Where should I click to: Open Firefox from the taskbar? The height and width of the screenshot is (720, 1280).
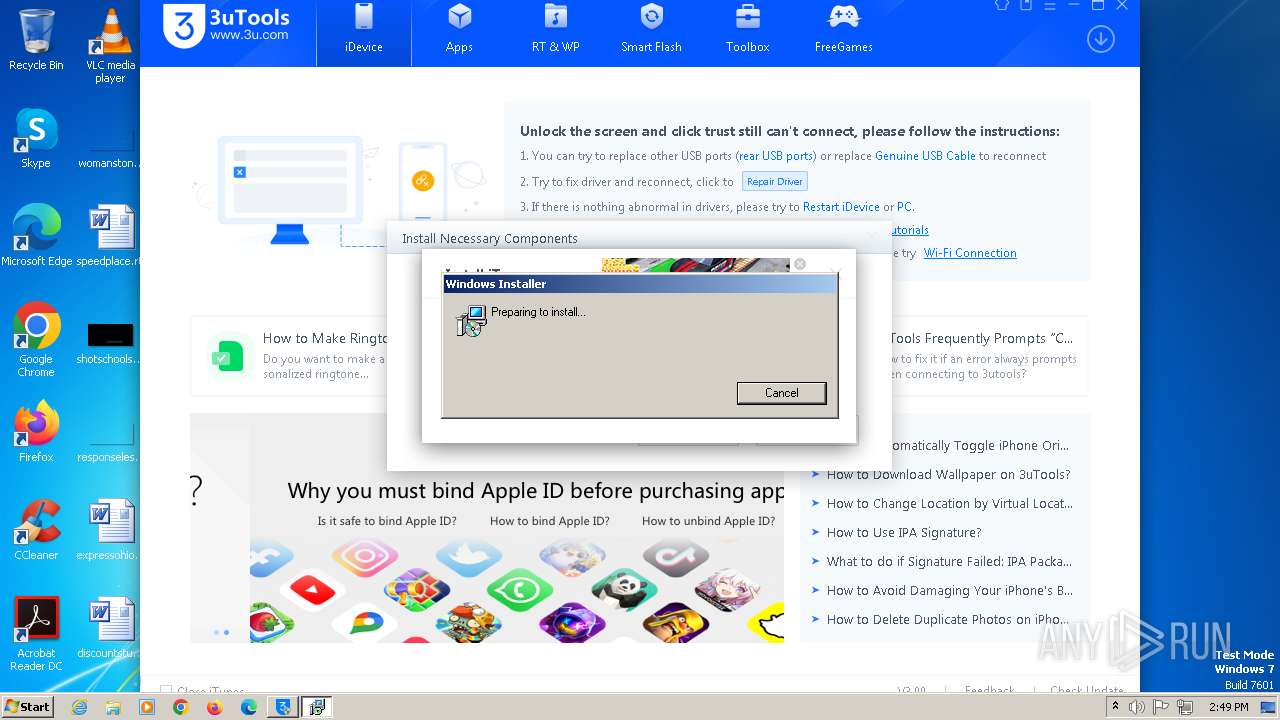(214, 707)
